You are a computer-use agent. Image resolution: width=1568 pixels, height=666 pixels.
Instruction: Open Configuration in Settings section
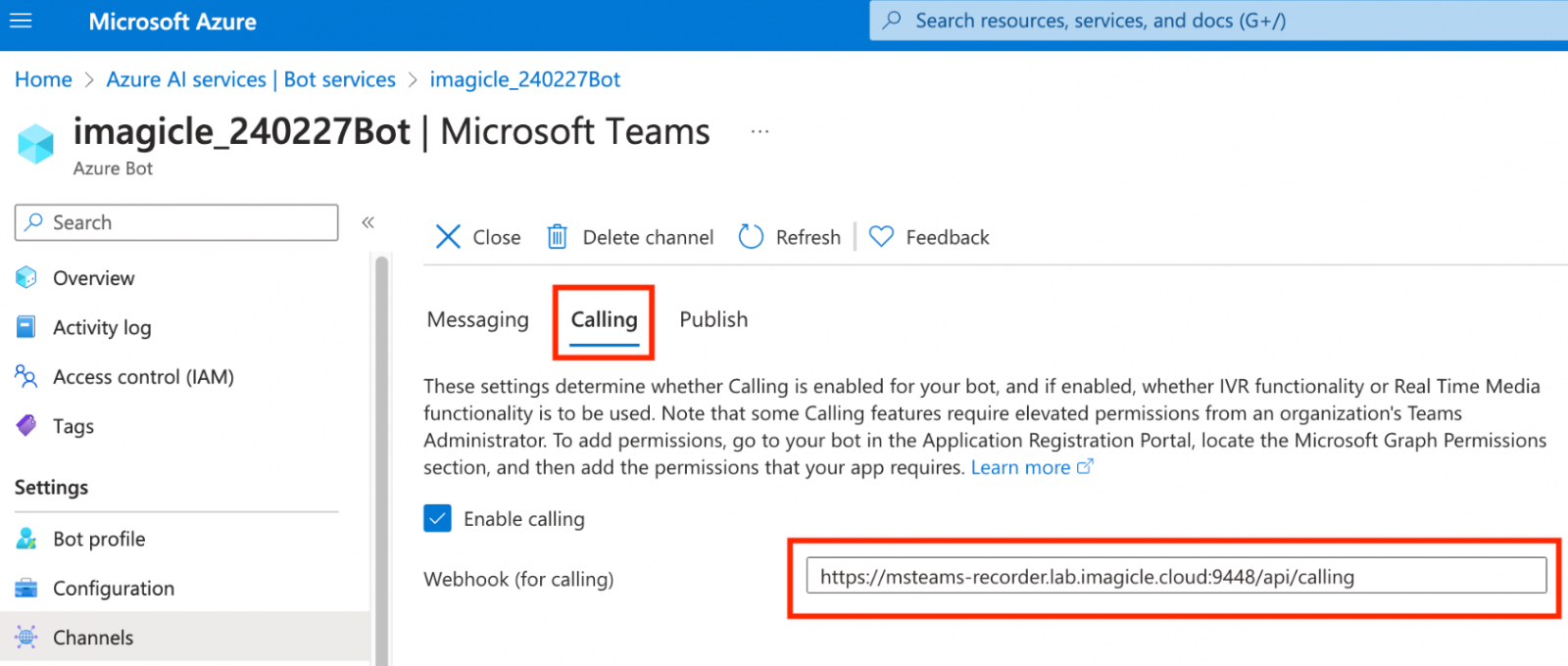[113, 588]
